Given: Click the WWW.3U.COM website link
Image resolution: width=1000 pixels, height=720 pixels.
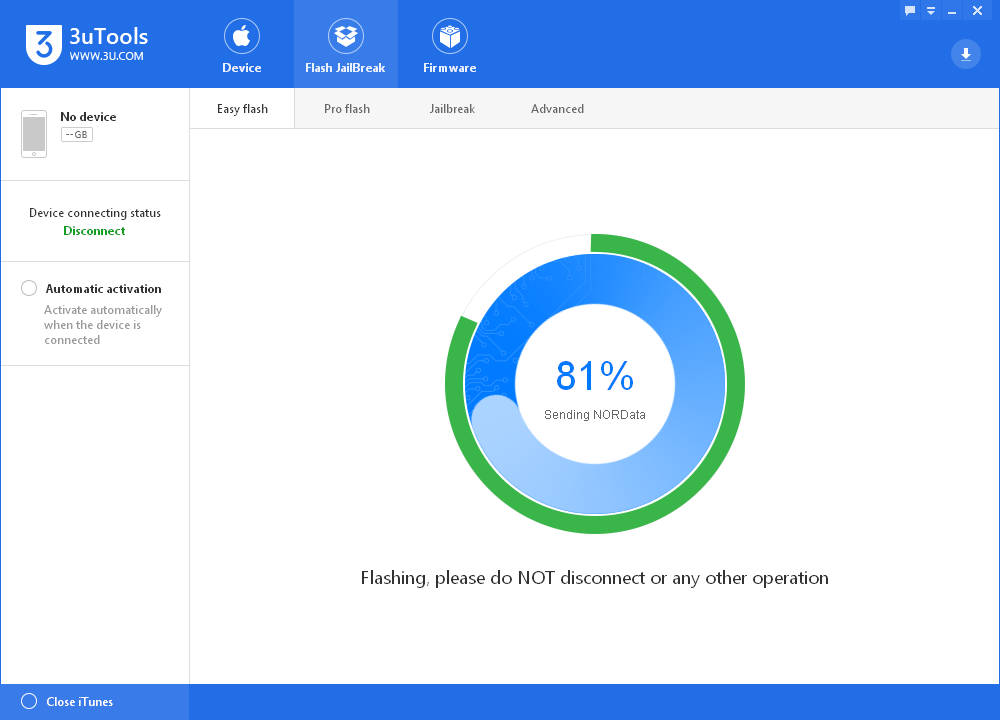Looking at the screenshot, I should [107, 56].
